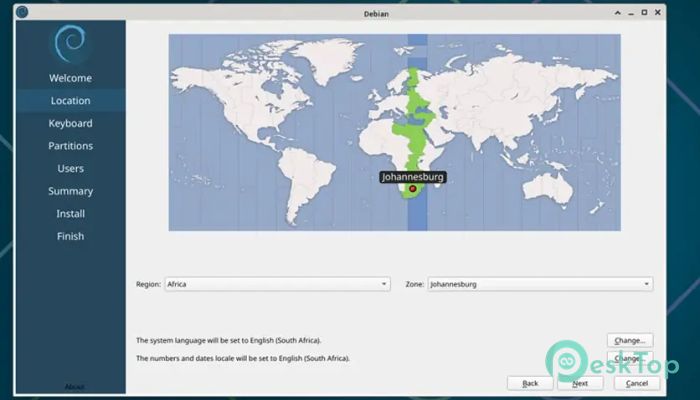Image resolution: width=700 pixels, height=400 pixels.
Task: Click the numbers and dates locale text
Action: (243, 358)
